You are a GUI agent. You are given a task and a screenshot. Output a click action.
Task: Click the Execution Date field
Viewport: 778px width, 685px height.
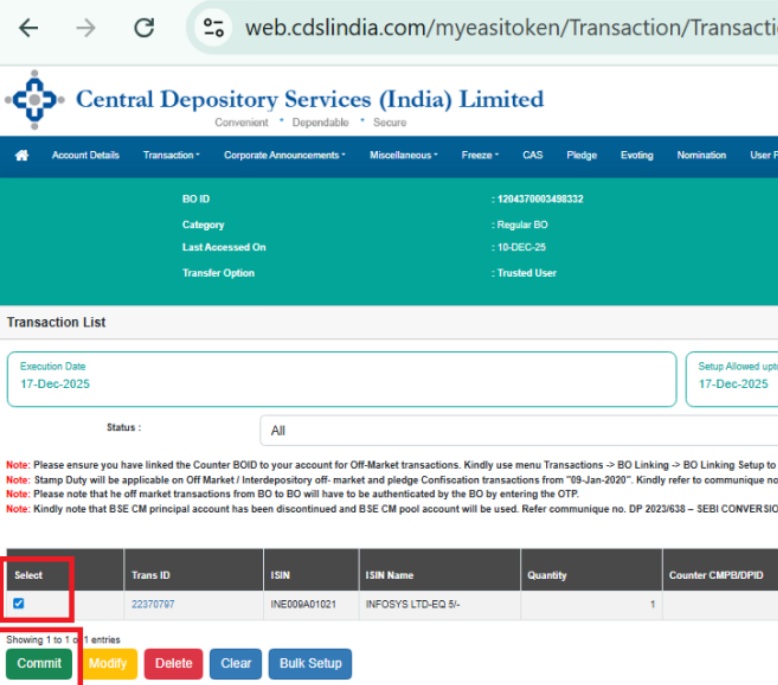(x=341, y=379)
